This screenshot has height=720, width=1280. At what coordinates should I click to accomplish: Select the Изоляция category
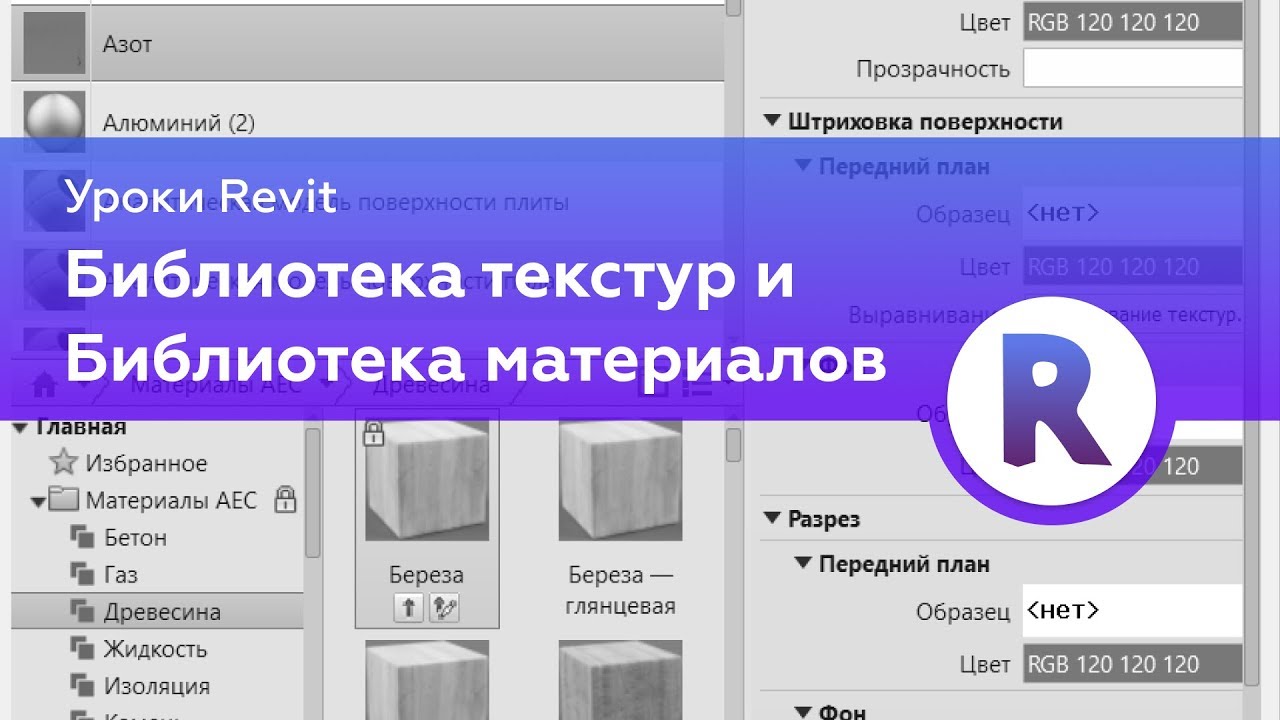click(157, 685)
